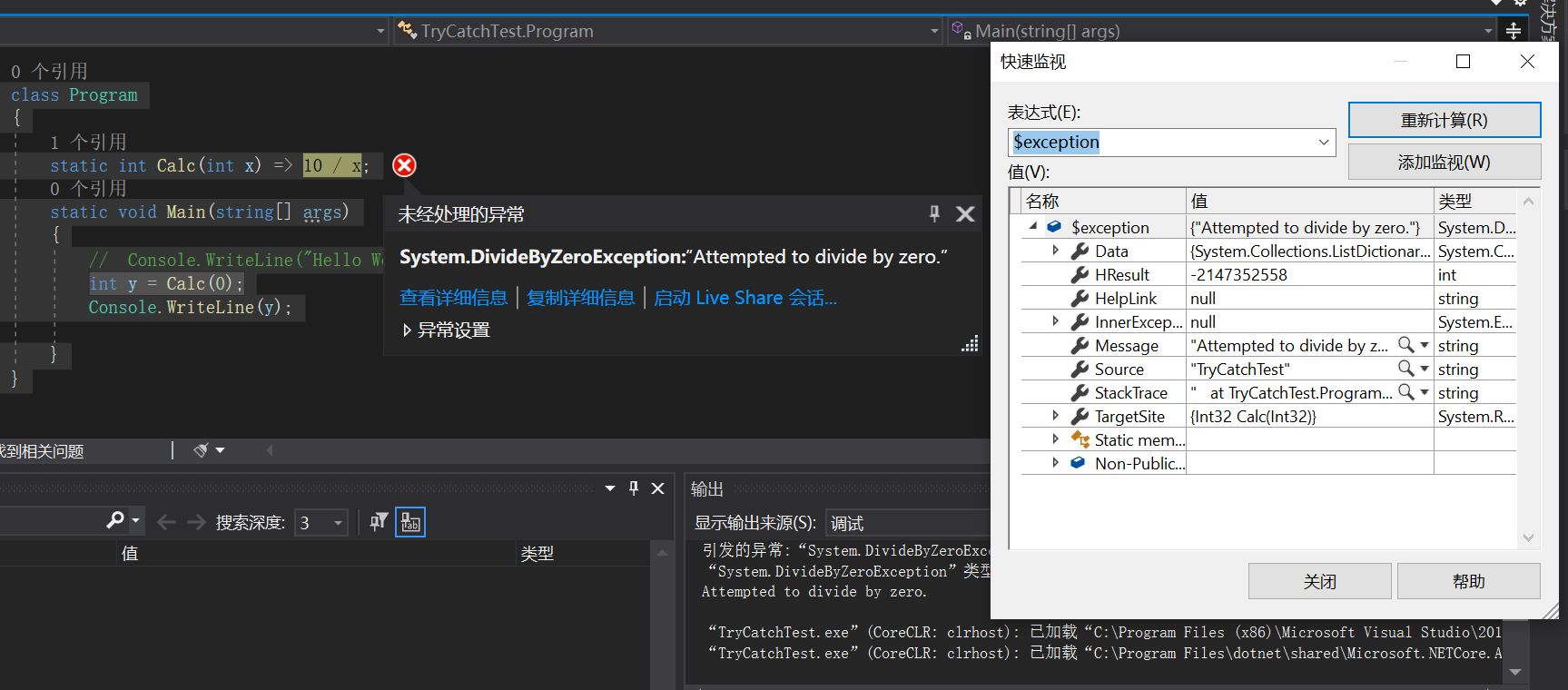Viewport: 1568px width, 690px height.
Task: Click the navigate back arrow in watch panel
Action: (166, 522)
